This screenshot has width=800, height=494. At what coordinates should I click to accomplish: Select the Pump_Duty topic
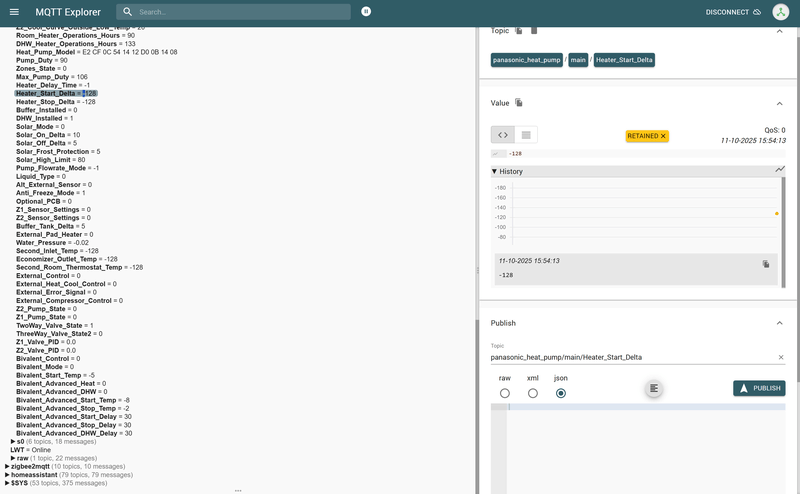click(41, 60)
